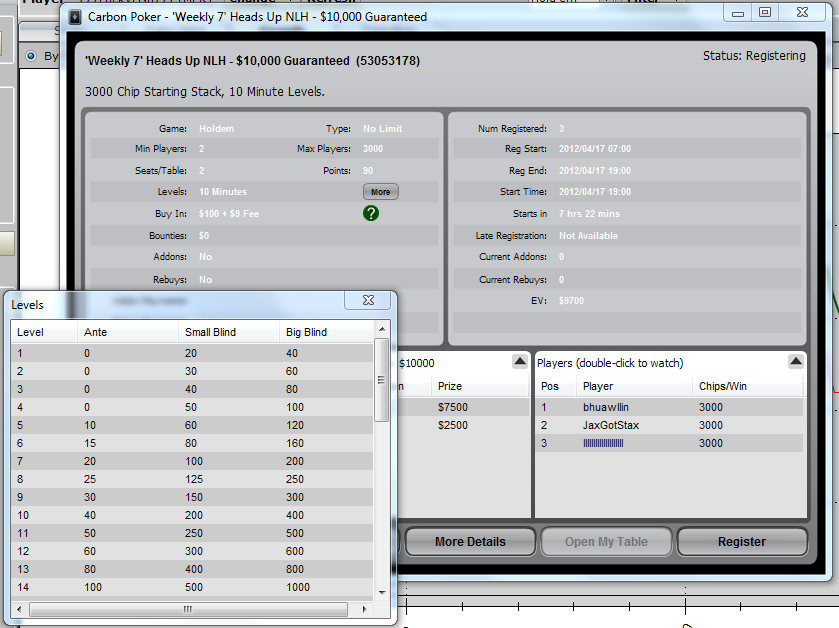Image resolution: width=839 pixels, height=628 pixels.
Task: Select the third player row with bars name
Action: tap(669, 443)
